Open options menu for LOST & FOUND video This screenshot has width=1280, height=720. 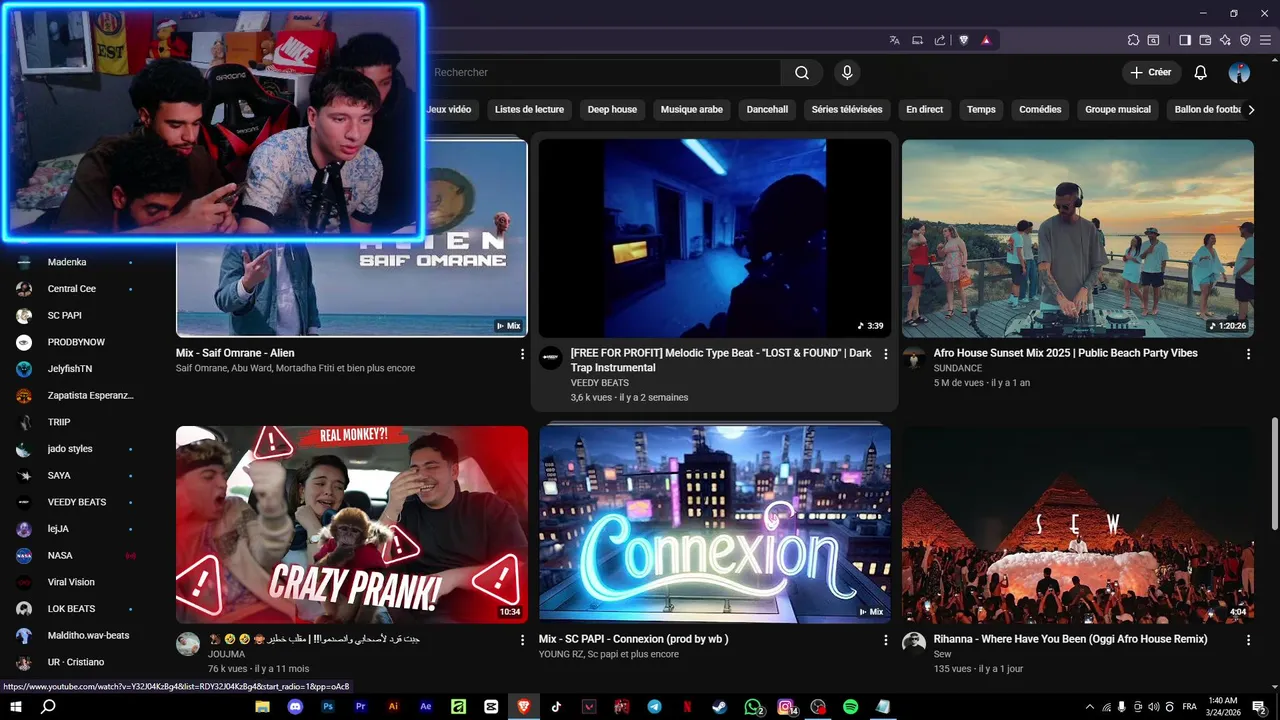(885, 354)
